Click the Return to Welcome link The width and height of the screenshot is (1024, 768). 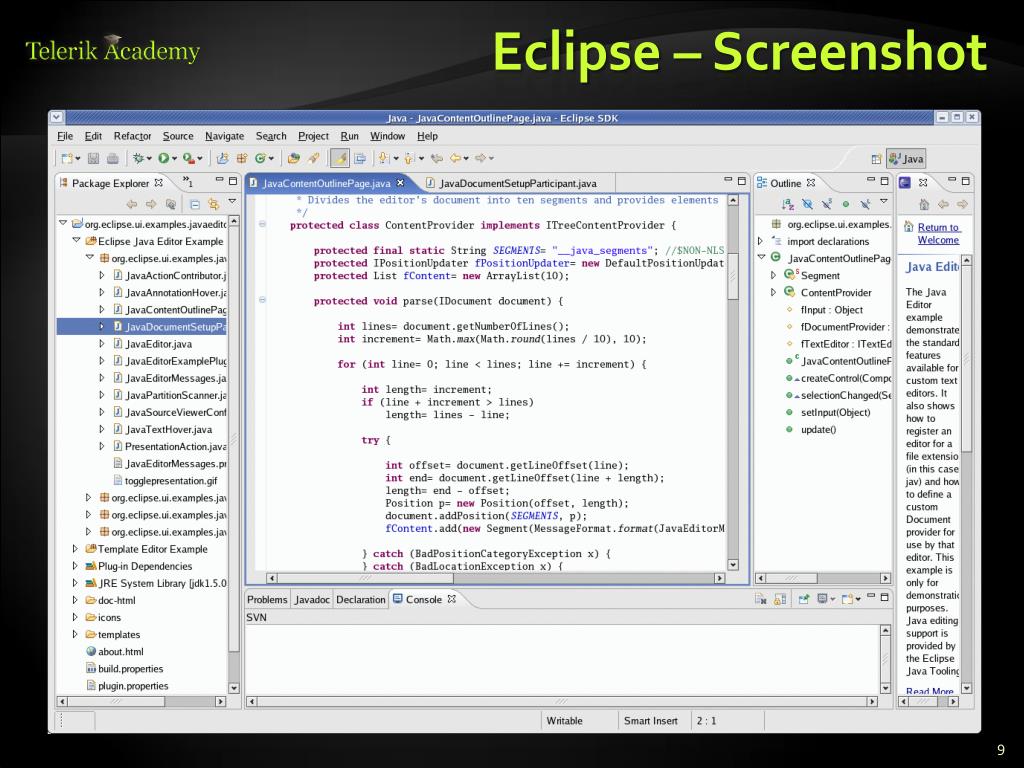pyautogui.click(x=938, y=233)
